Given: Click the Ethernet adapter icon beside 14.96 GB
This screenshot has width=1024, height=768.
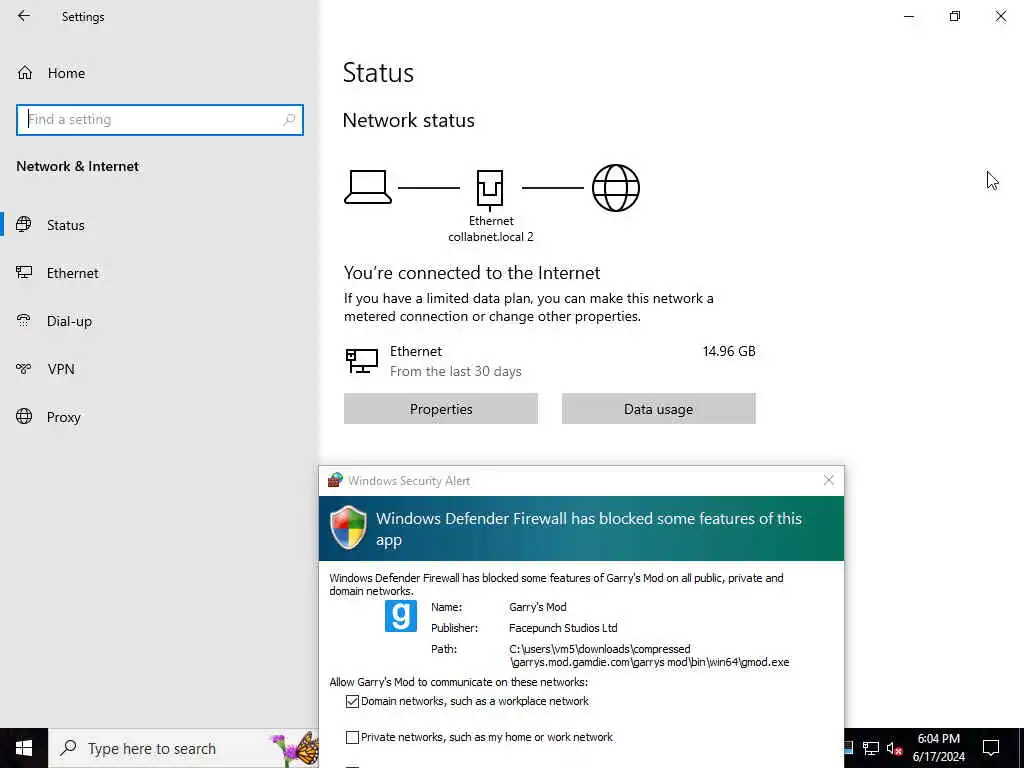Looking at the screenshot, I should pyautogui.click(x=361, y=360).
